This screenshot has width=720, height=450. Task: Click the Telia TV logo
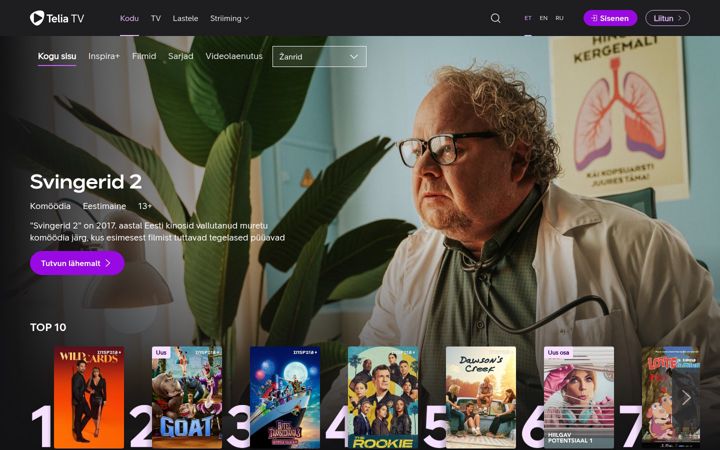click(x=57, y=18)
